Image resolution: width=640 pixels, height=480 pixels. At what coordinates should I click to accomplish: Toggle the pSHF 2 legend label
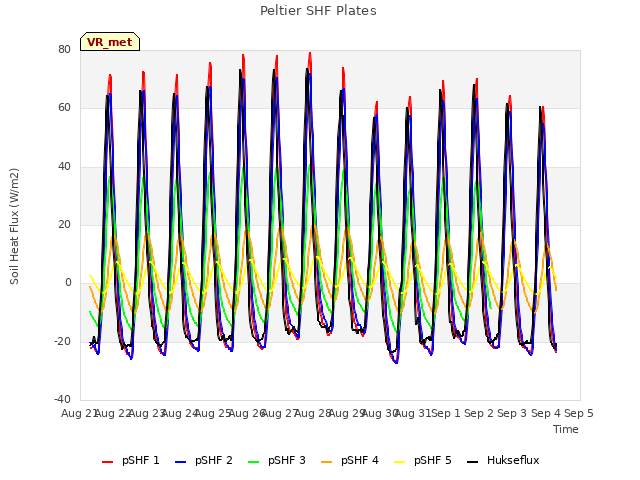click(213, 460)
